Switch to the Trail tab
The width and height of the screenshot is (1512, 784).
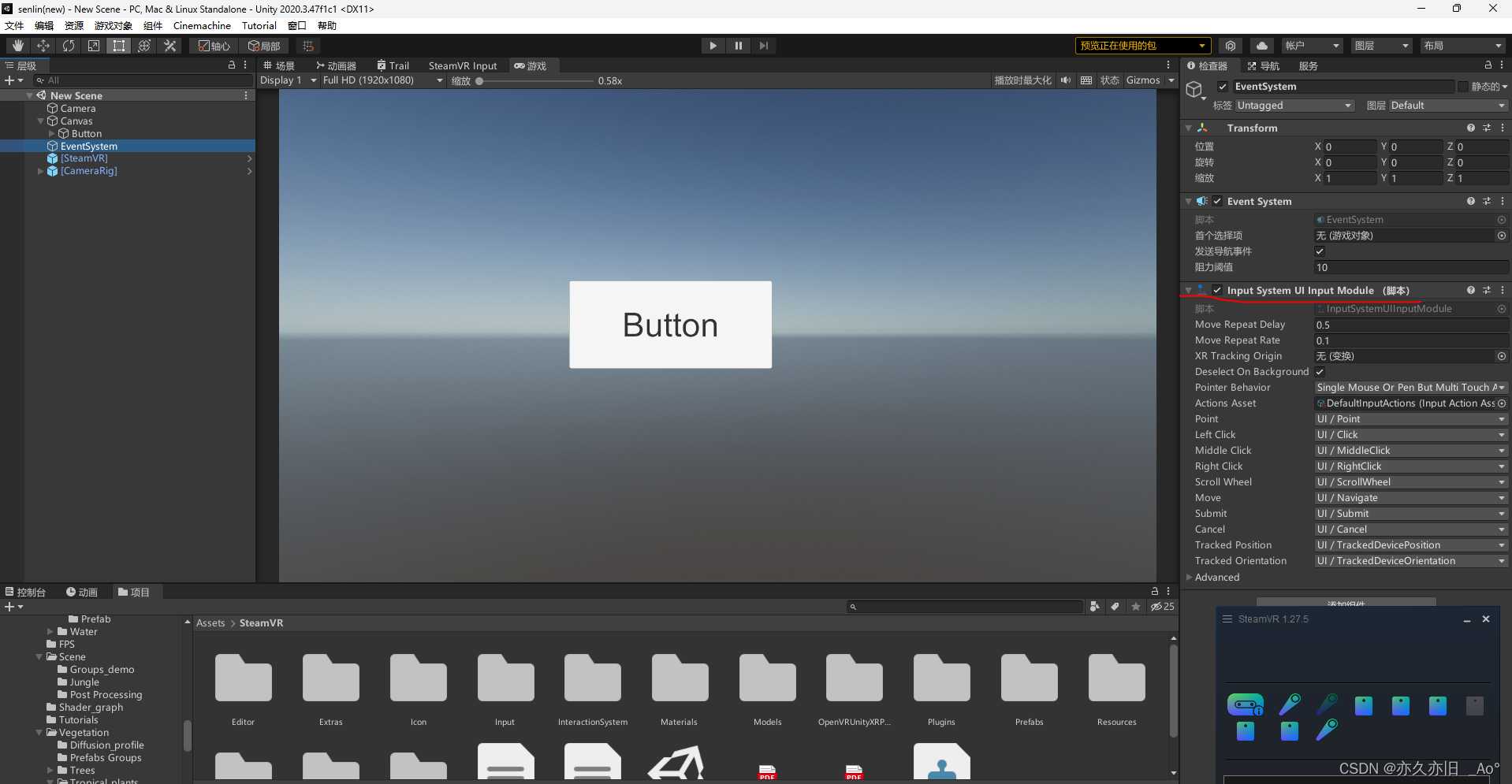pyautogui.click(x=393, y=66)
